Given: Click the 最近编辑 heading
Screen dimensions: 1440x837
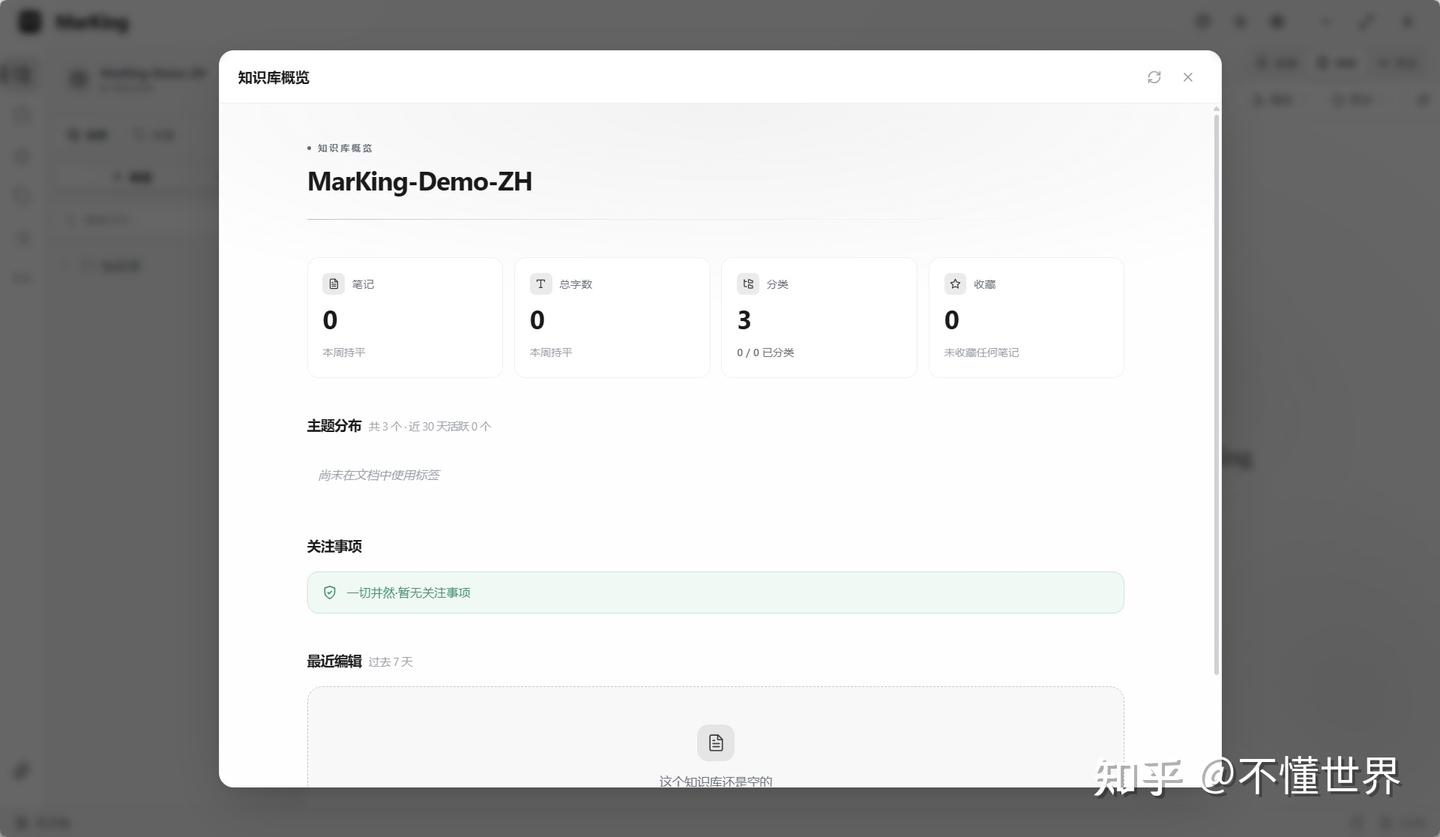Looking at the screenshot, I should click(x=334, y=661).
